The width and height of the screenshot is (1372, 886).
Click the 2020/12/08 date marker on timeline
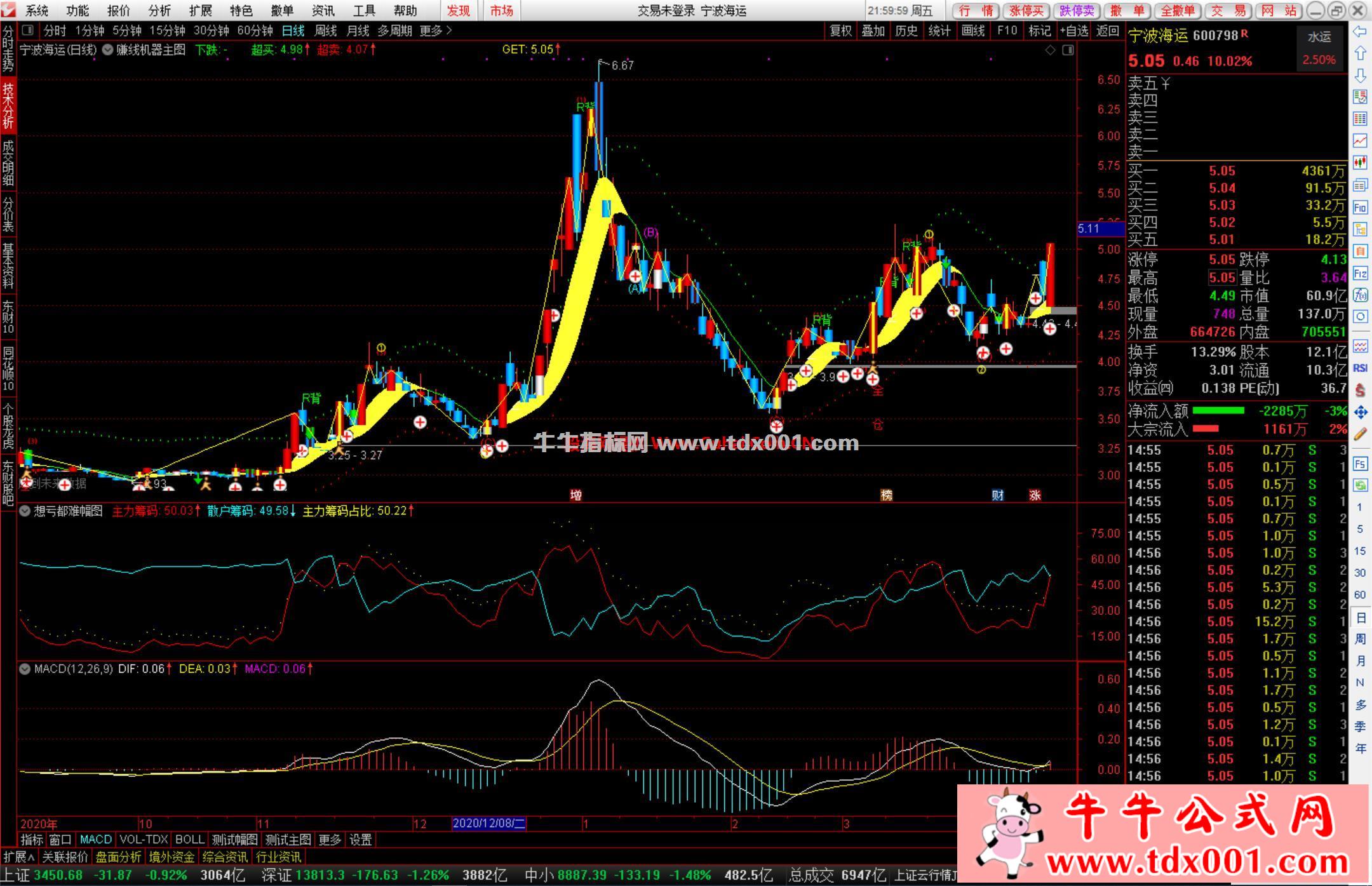(488, 824)
